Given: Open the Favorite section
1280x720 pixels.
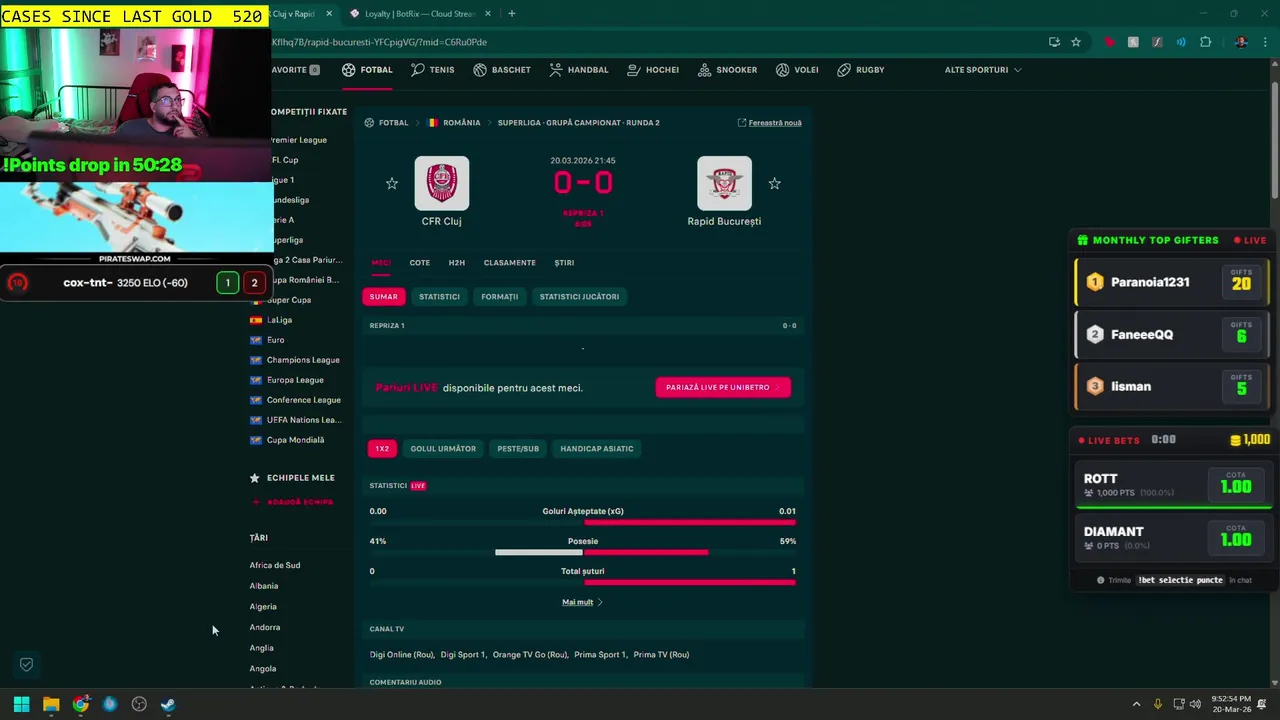Looking at the screenshot, I should (x=294, y=70).
